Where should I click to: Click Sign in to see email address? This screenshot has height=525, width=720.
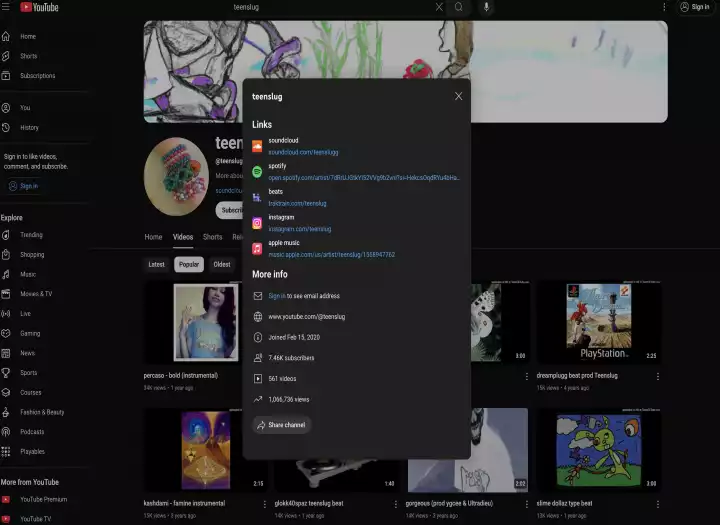point(277,296)
